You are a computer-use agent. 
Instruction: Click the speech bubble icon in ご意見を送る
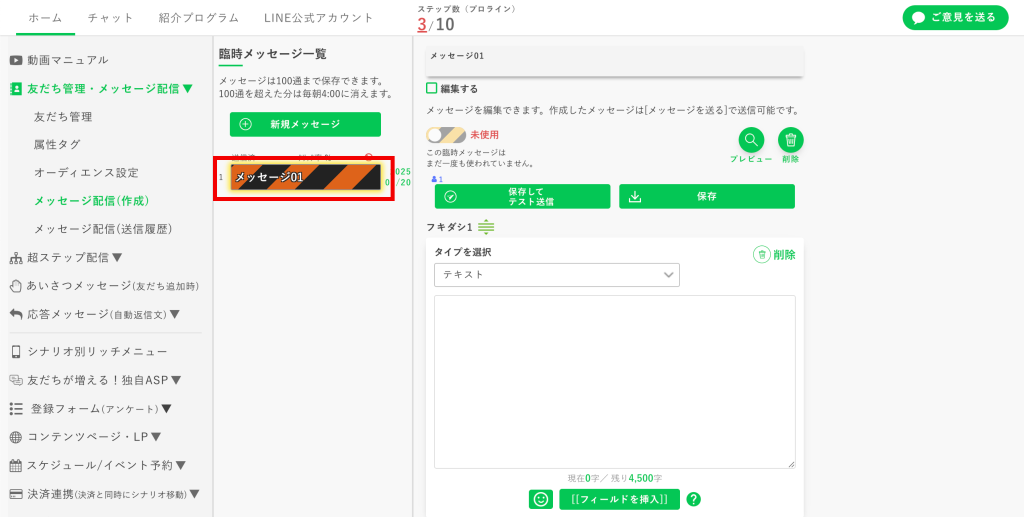(x=919, y=18)
